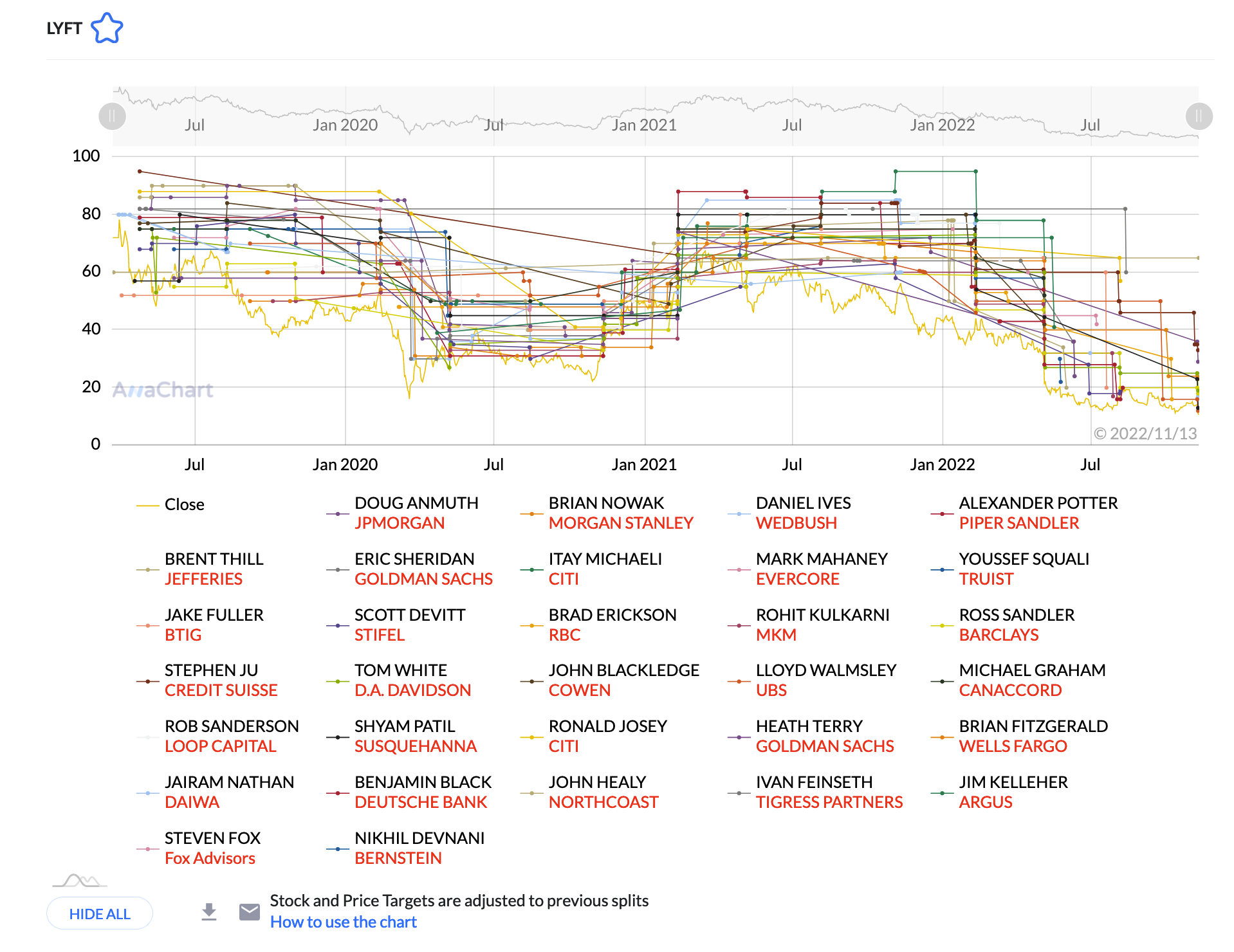Grab the right range navigator handle

click(x=1199, y=116)
